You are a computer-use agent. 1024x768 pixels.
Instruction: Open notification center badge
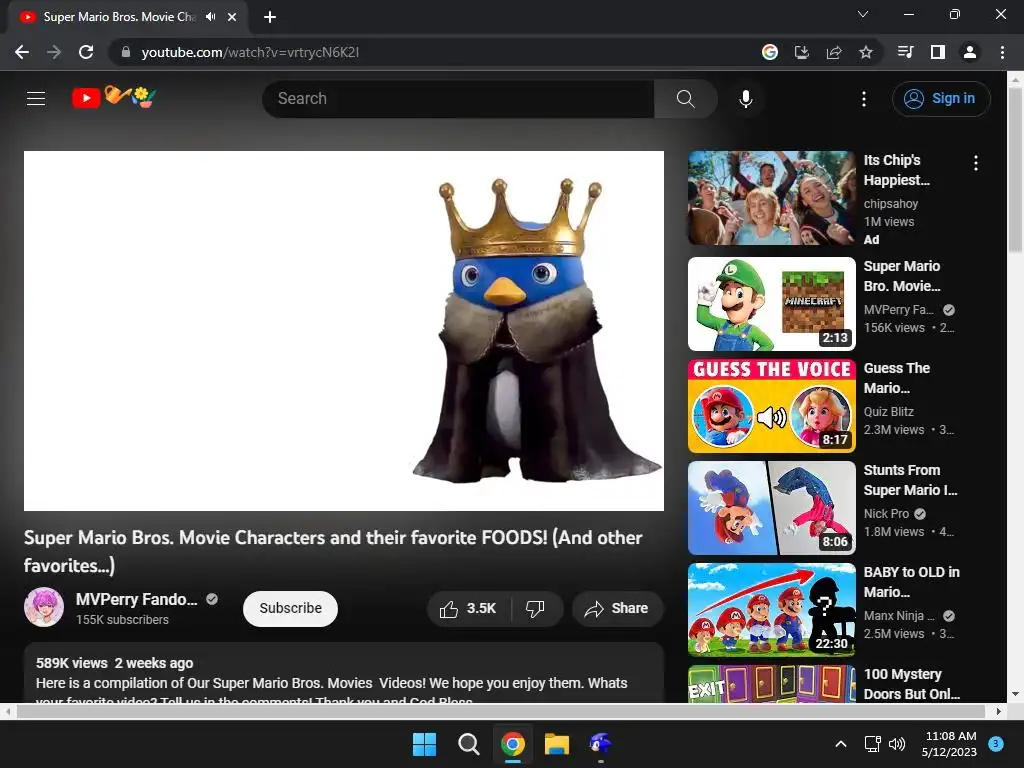996,744
